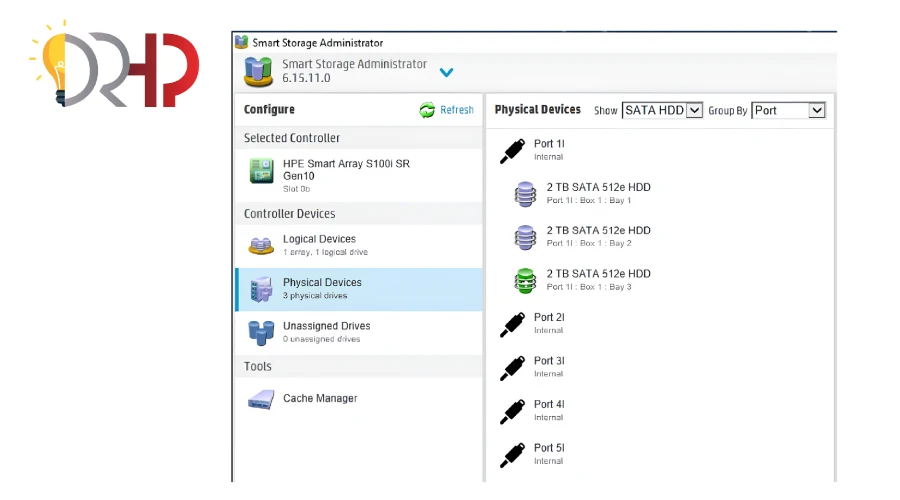Click the Port 1I connector icon

coord(513,151)
